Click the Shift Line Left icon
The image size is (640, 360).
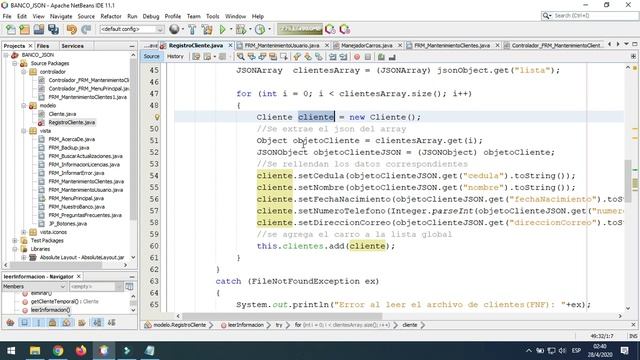coord(333,57)
